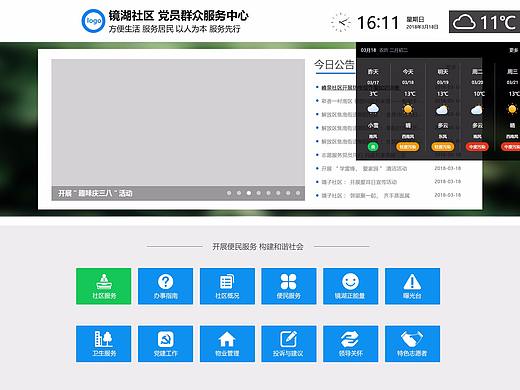Click the green air-quality badge under 昨天
Image resolution: width=520 pixels, height=390 pixels.
[373, 147]
